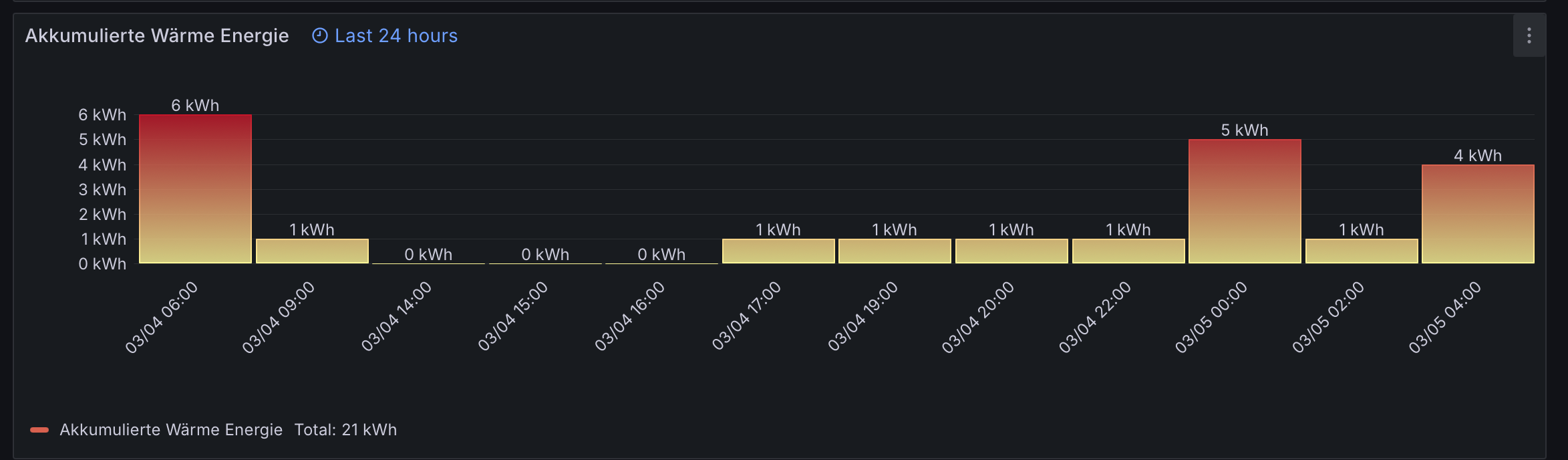The height and width of the screenshot is (460, 1568).
Task: Click the 0 kWh value label at 03/04 16:00
Action: point(661,255)
